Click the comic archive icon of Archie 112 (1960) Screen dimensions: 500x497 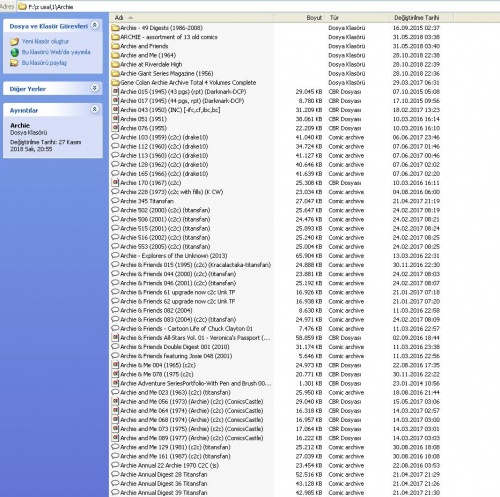[115, 146]
